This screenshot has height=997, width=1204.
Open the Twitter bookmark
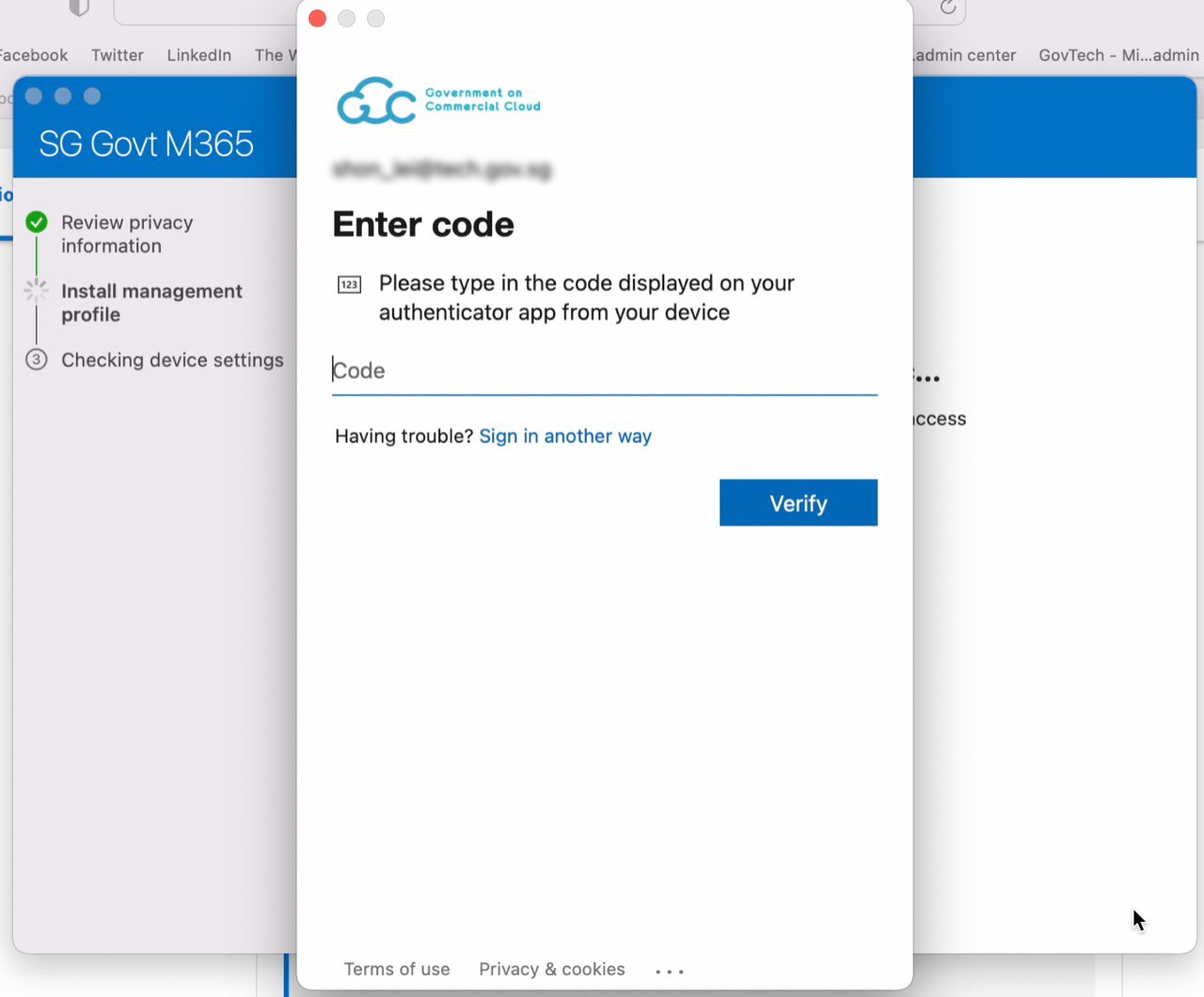[118, 55]
